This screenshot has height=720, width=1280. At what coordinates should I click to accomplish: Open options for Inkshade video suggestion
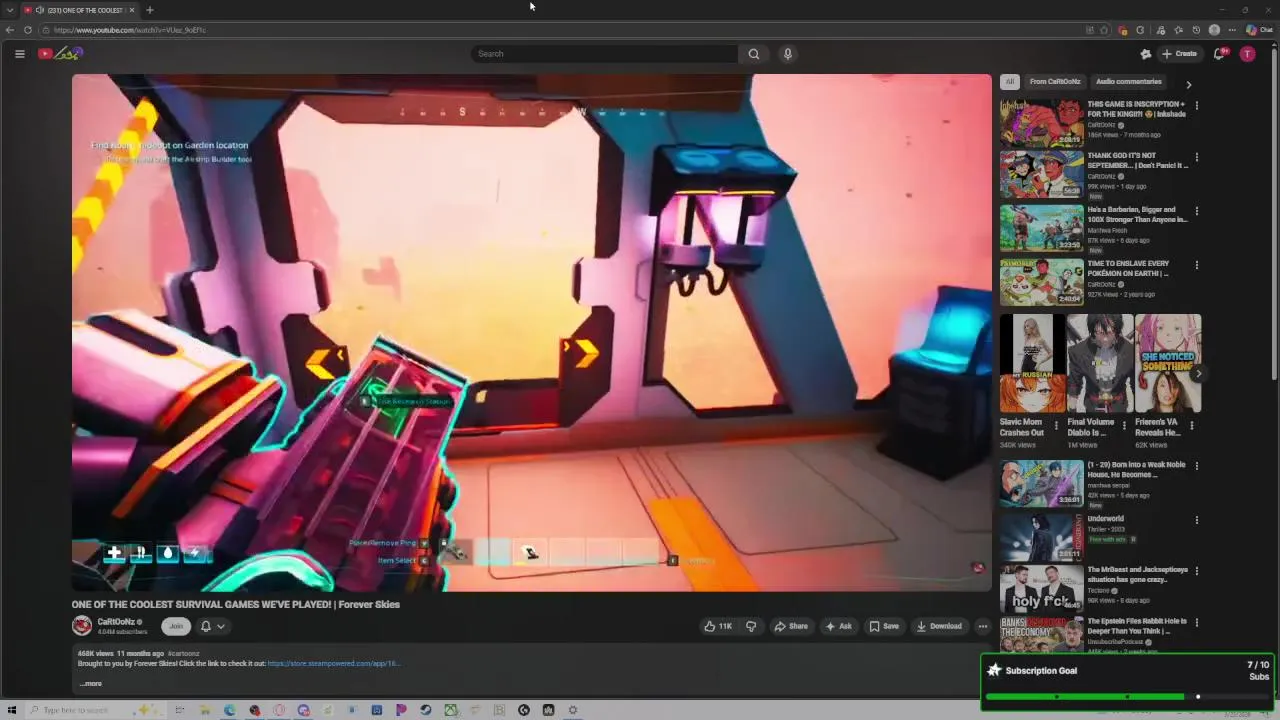(1196, 105)
